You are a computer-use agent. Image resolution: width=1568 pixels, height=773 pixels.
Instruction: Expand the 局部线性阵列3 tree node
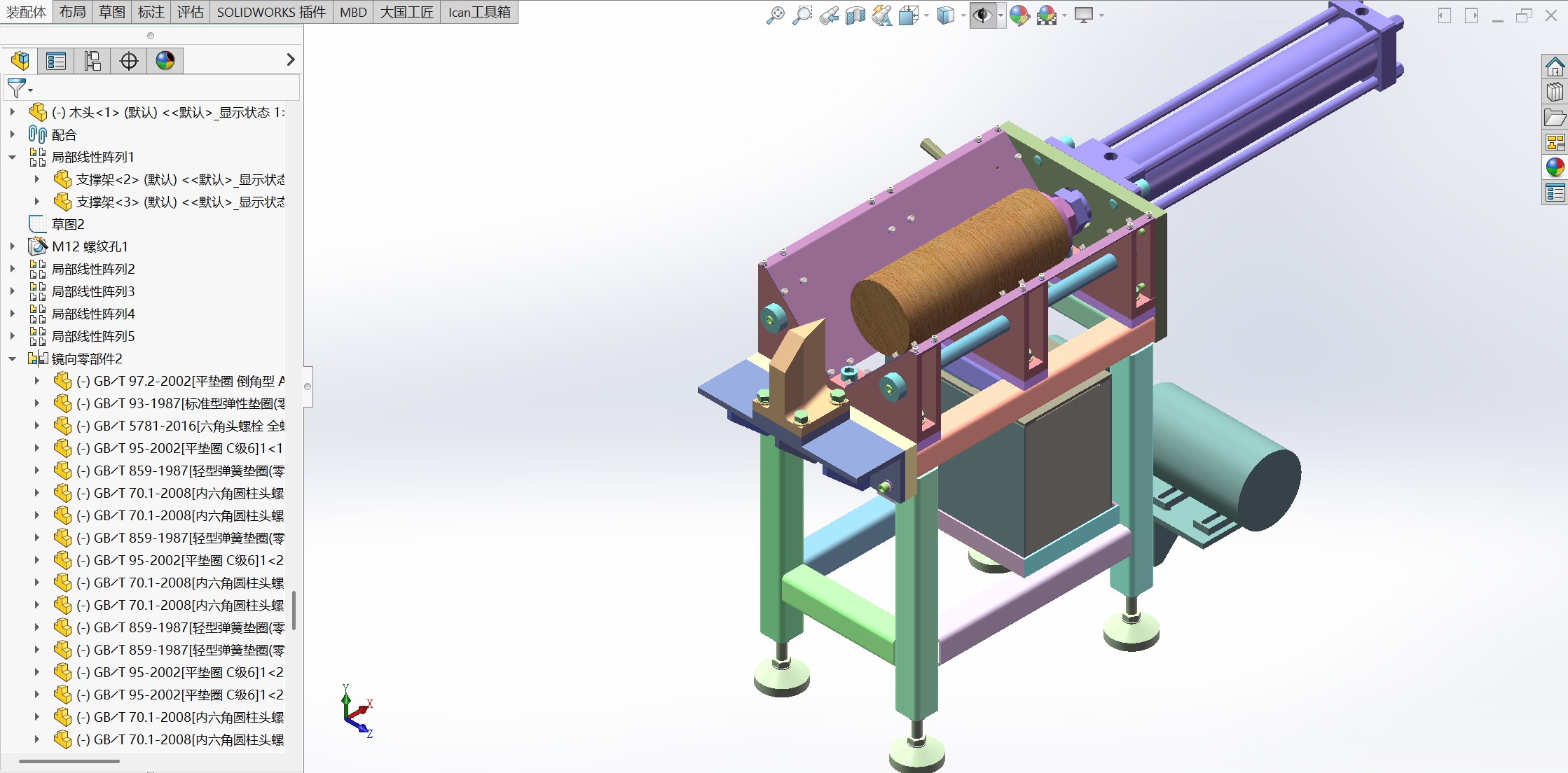[12, 291]
